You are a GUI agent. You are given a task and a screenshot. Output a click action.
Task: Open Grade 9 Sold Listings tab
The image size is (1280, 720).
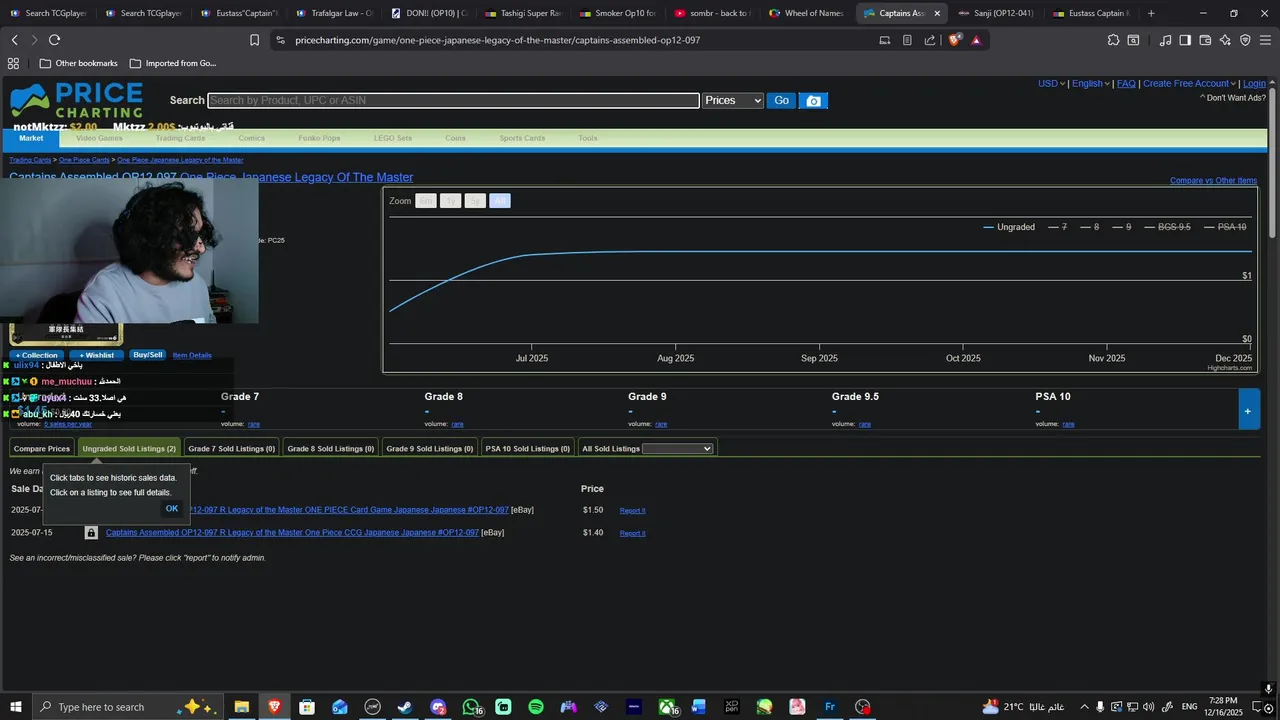[430, 449]
